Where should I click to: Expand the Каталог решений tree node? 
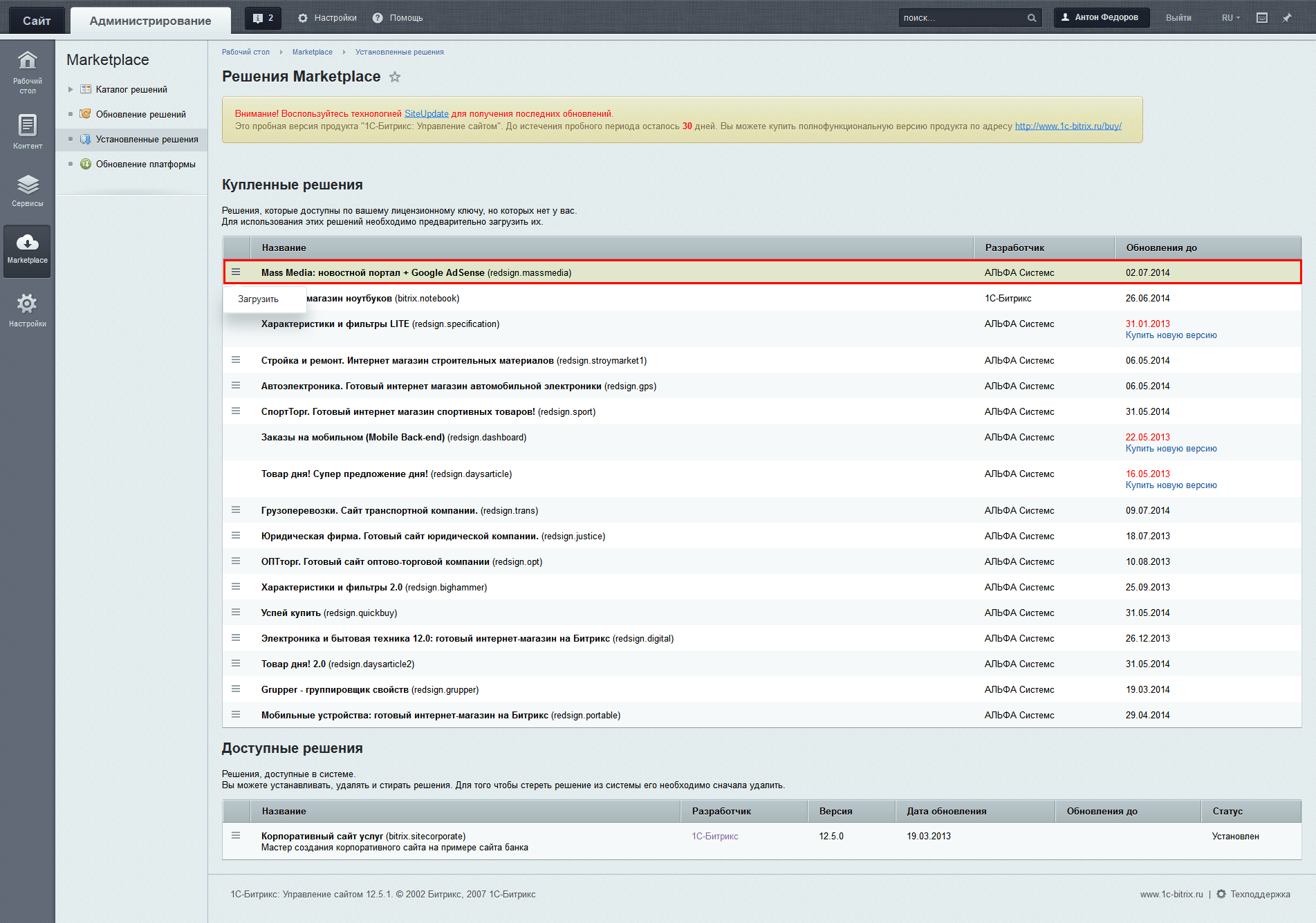[71, 89]
